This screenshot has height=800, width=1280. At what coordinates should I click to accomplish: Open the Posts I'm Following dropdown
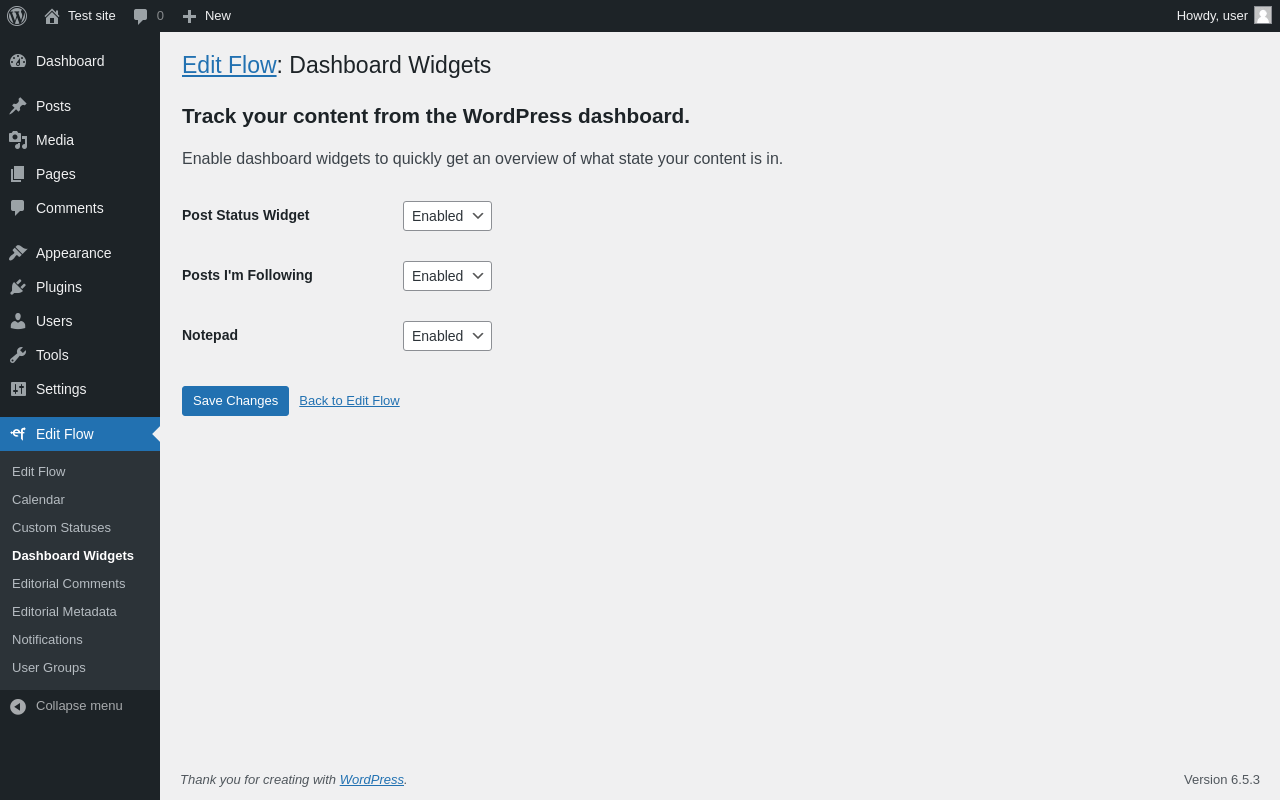coord(447,276)
